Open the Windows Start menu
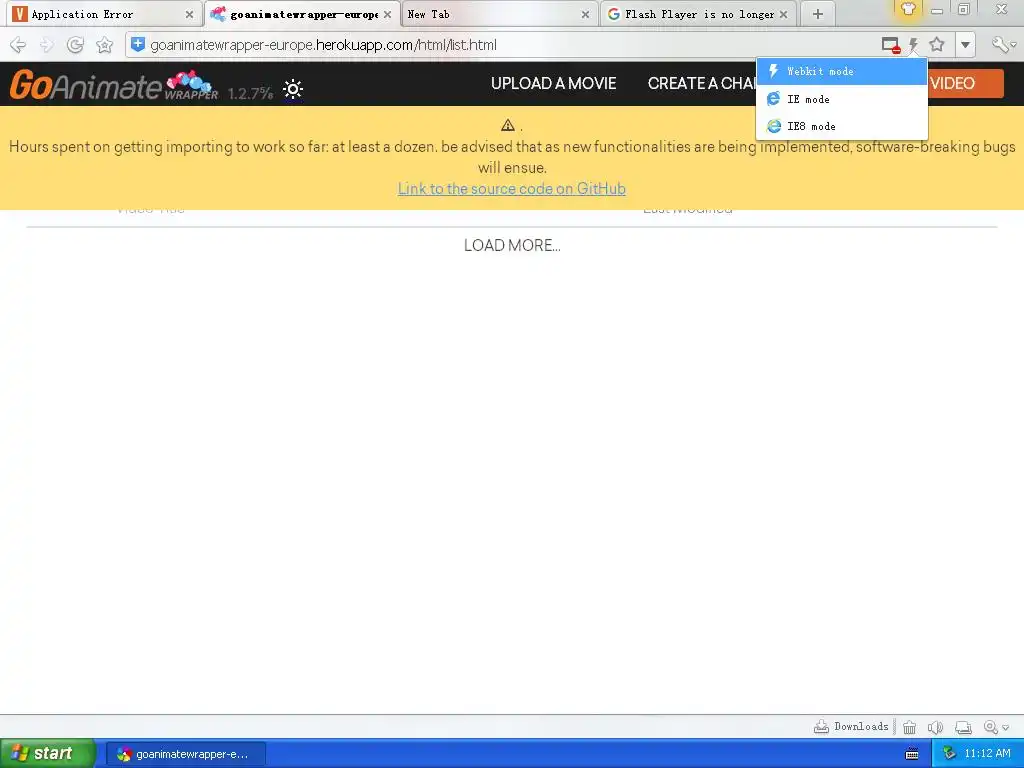Viewport: 1024px width, 768px height. click(x=48, y=754)
